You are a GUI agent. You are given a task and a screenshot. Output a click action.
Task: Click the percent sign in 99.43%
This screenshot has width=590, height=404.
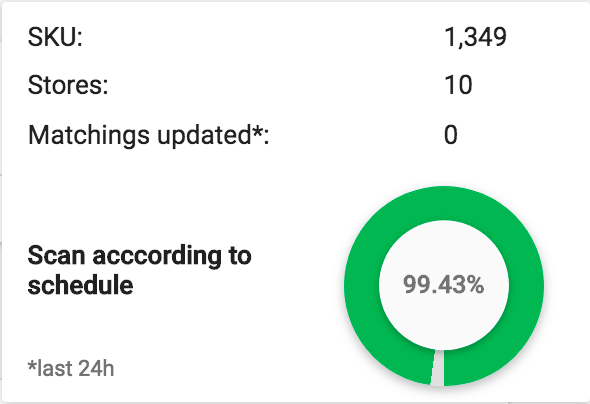point(476,285)
